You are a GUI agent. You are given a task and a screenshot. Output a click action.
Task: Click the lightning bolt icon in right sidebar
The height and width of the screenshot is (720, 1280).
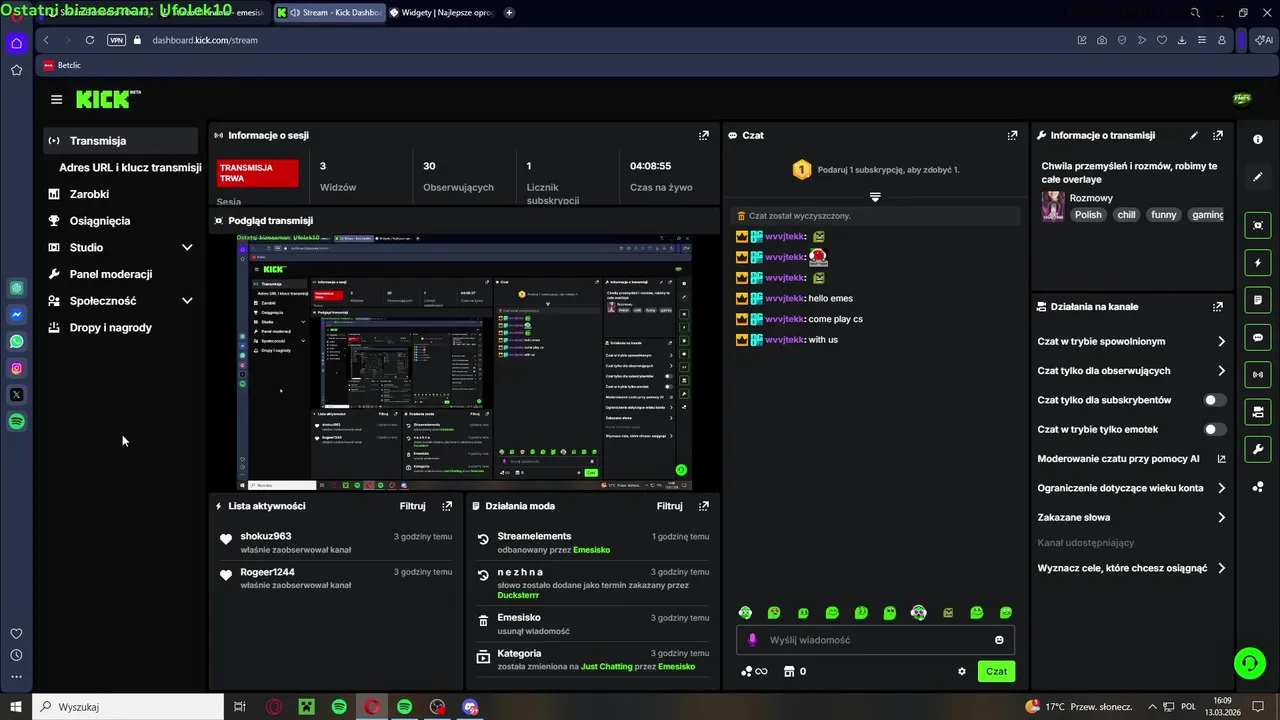pos(1258,263)
